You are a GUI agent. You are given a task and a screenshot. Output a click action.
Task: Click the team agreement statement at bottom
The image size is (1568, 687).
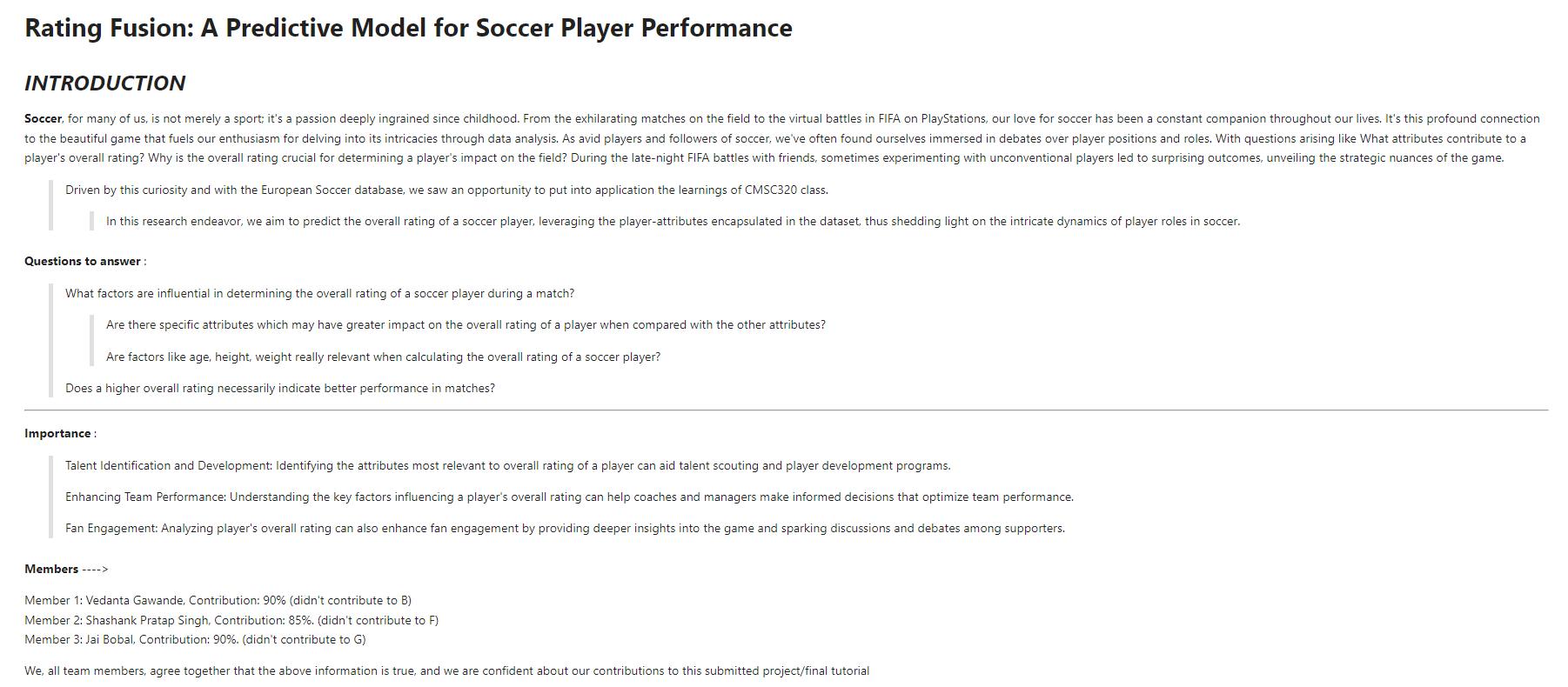pos(446,670)
